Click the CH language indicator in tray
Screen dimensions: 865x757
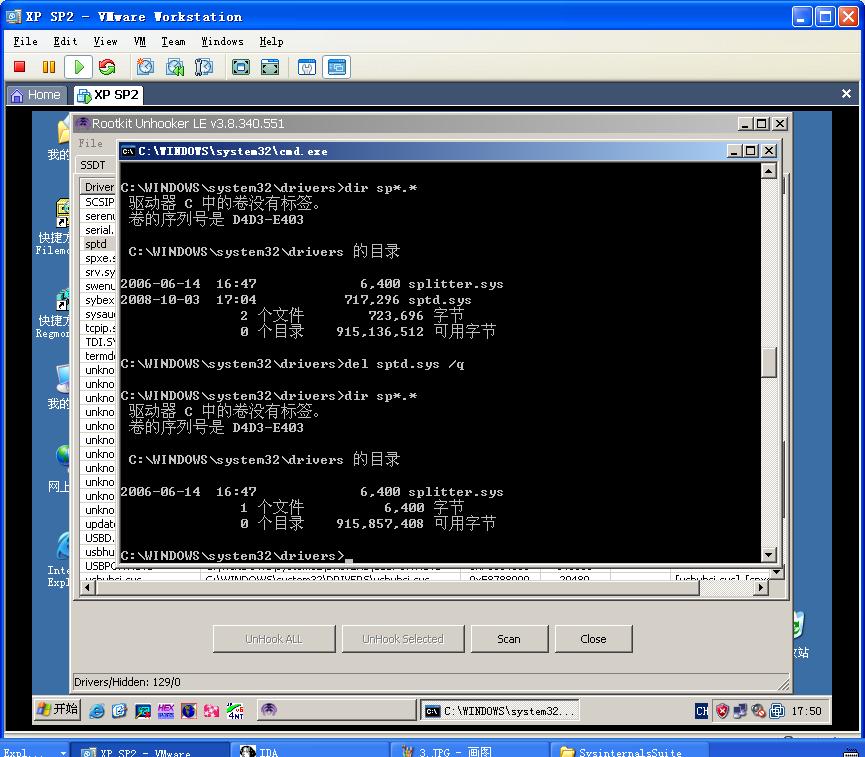(x=701, y=711)
